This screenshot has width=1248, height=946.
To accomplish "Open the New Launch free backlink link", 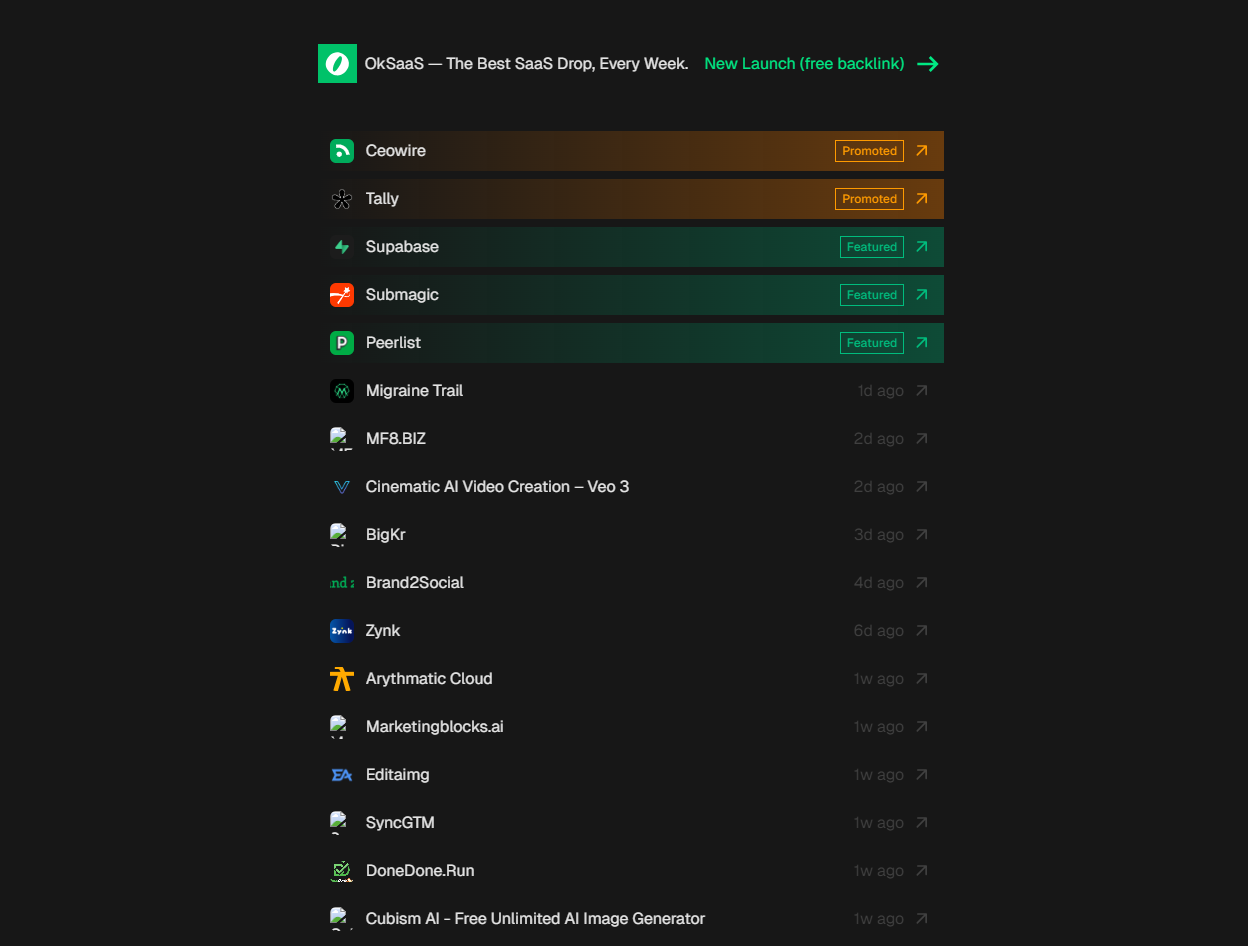I will tap(803, 63).
